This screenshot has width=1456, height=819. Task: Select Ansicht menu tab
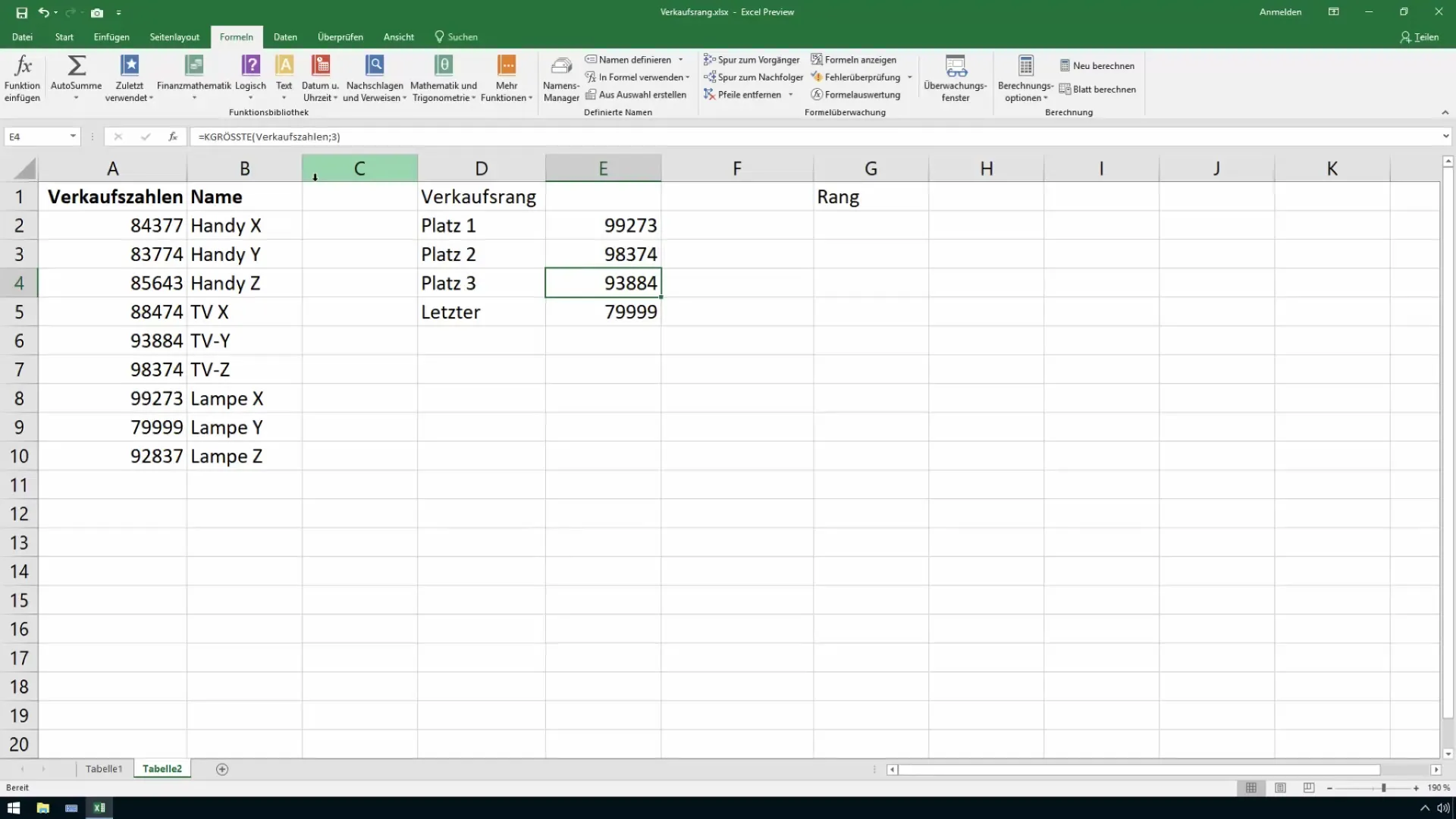398,37
